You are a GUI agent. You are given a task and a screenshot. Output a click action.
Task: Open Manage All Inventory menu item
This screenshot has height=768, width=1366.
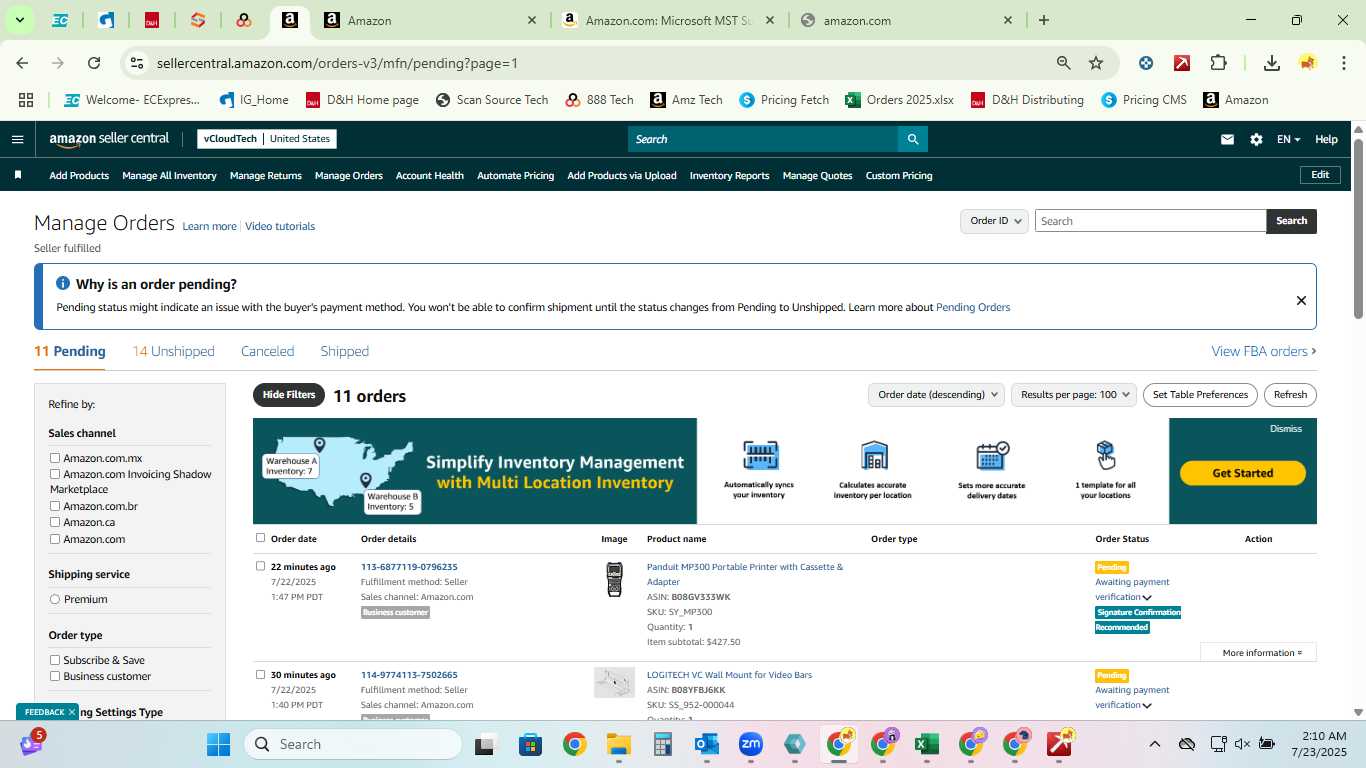(169, 175)
